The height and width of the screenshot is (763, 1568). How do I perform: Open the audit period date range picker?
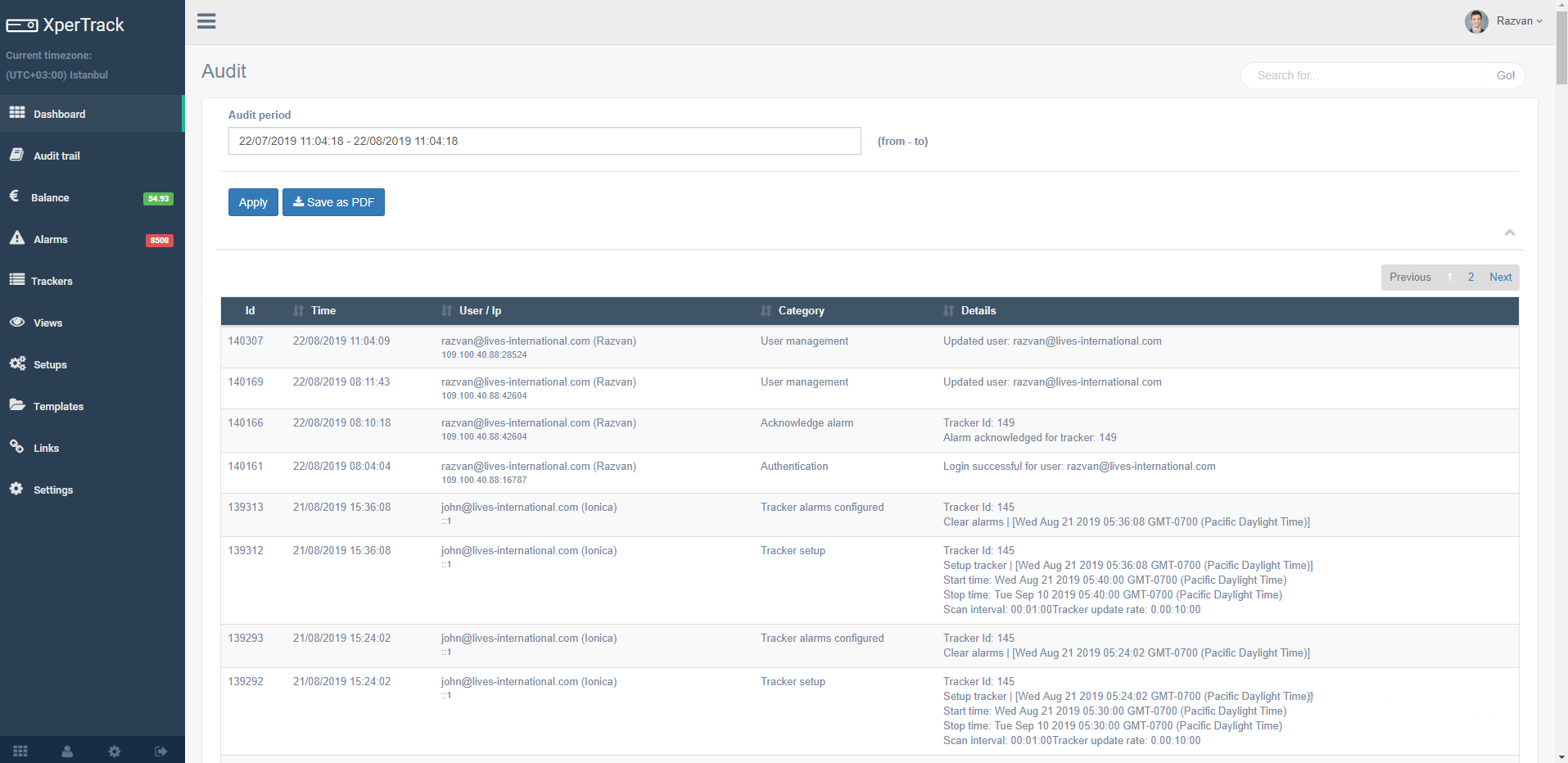(544, 141)
